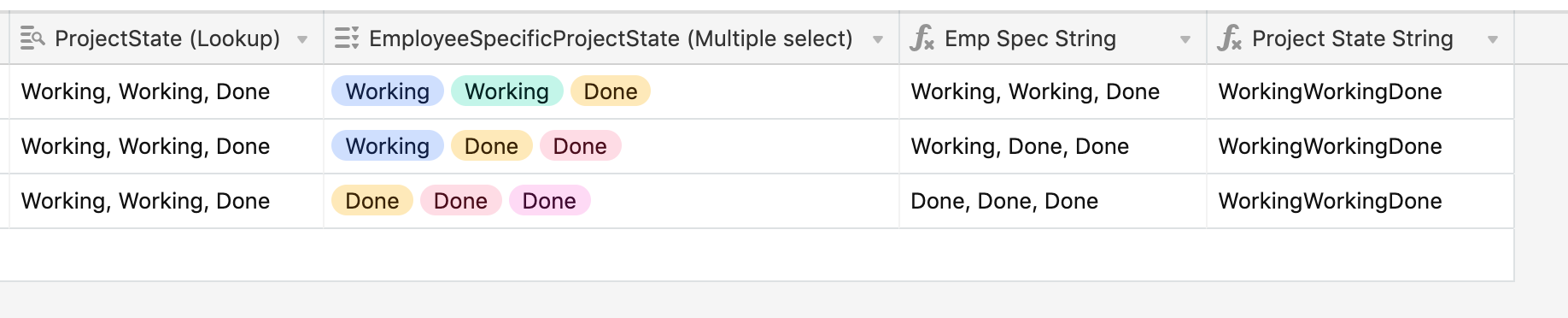Screen dimensions: 1568x318
Task: Expand the Project State String column menu
Action: [1493, 39]
